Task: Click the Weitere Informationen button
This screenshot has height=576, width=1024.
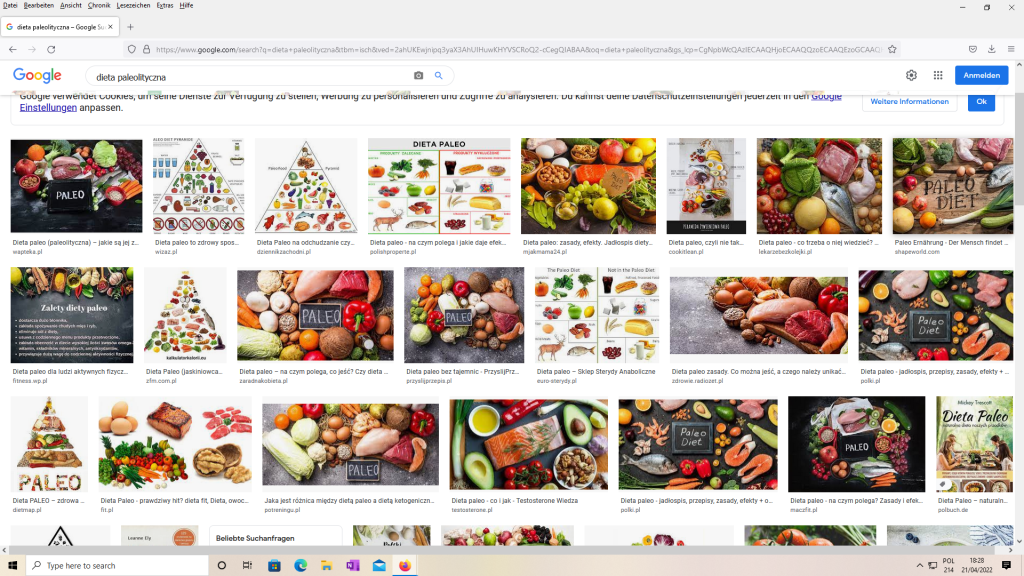Action: [x=910, y=102]
